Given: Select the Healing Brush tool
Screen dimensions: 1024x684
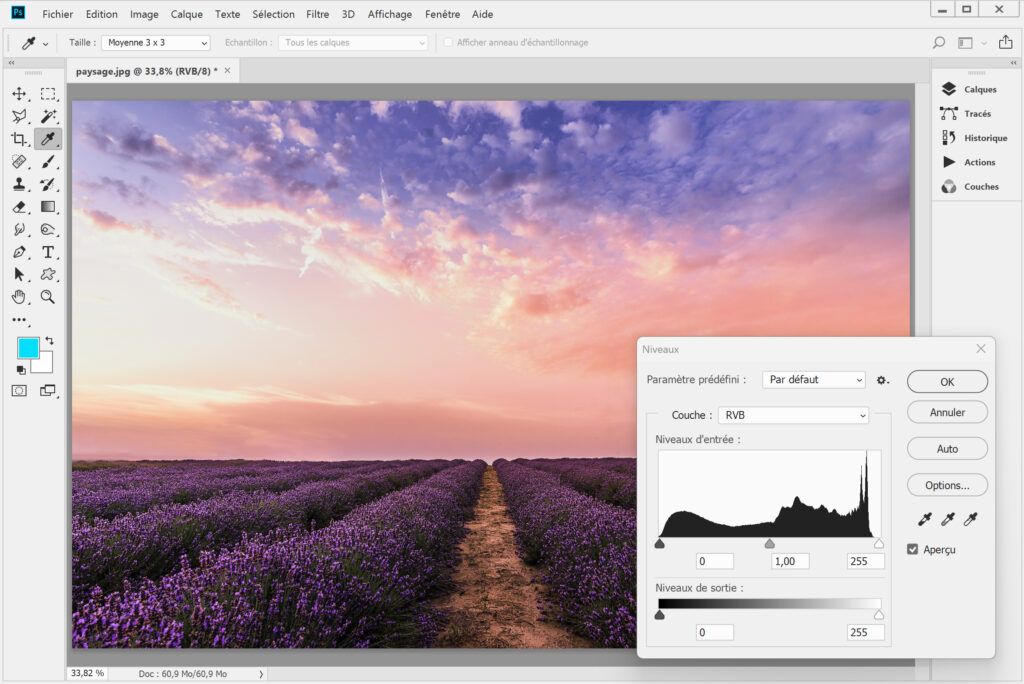Looking at the screenshot, I should click(19, 161).
